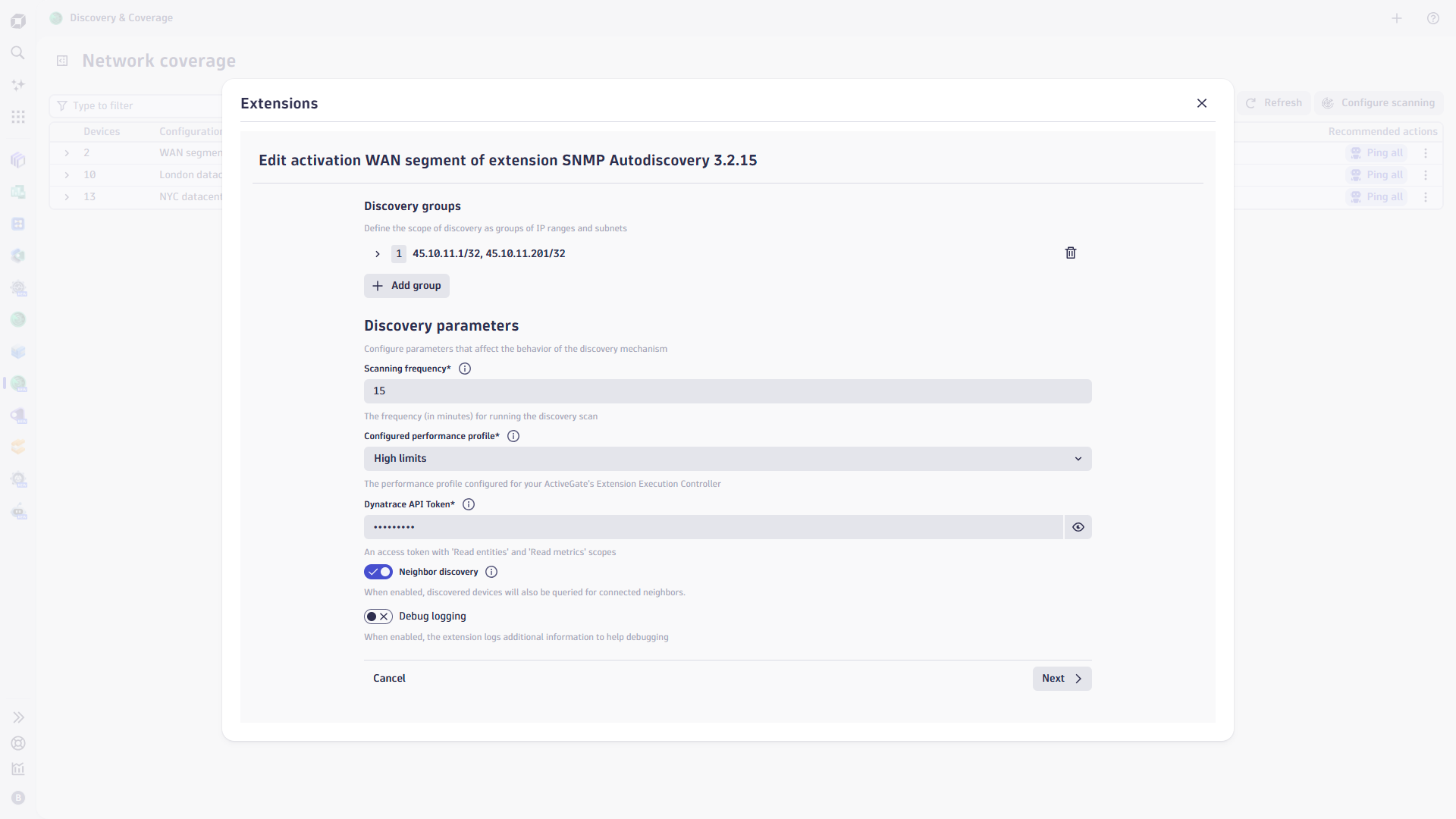Click the Neighbor discovery info icon
This screenshot has height=819, width=1456.
(491, 572)
